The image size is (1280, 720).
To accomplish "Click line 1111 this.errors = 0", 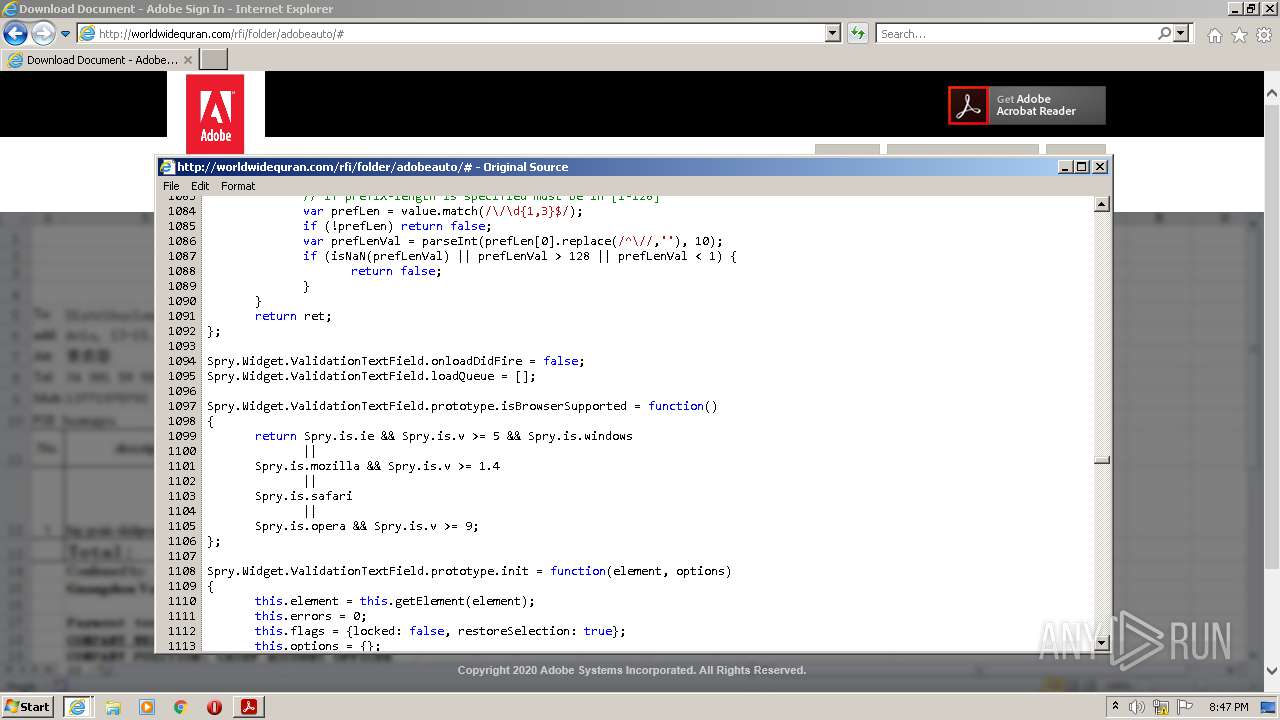I will [x=310, y=616].
